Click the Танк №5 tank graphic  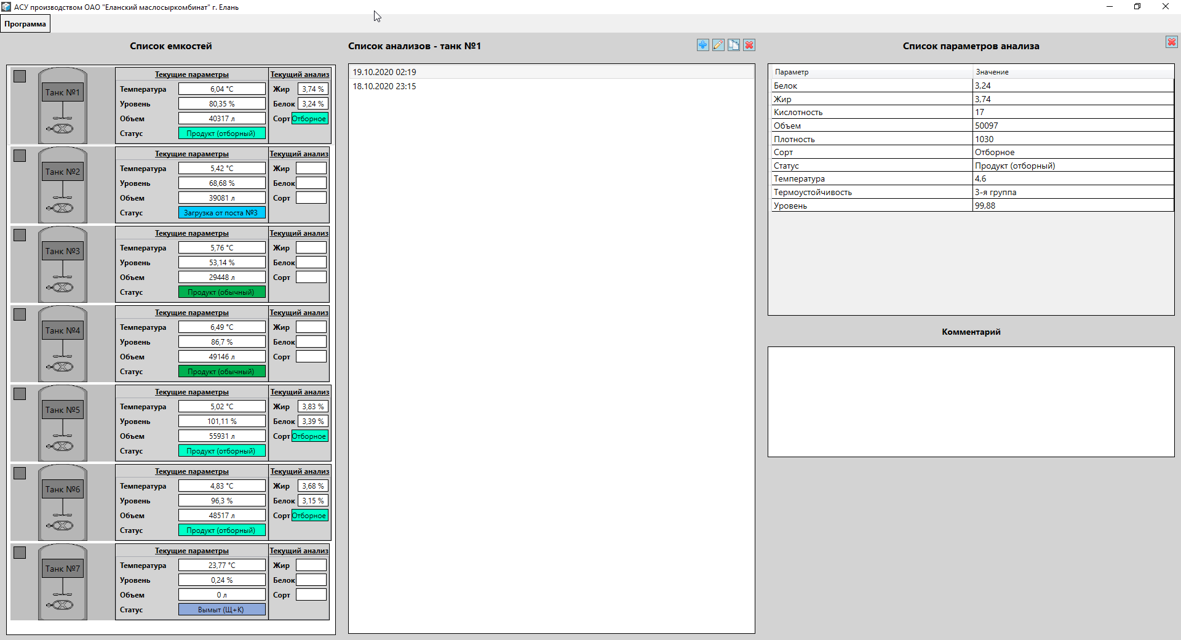point(62,423)
